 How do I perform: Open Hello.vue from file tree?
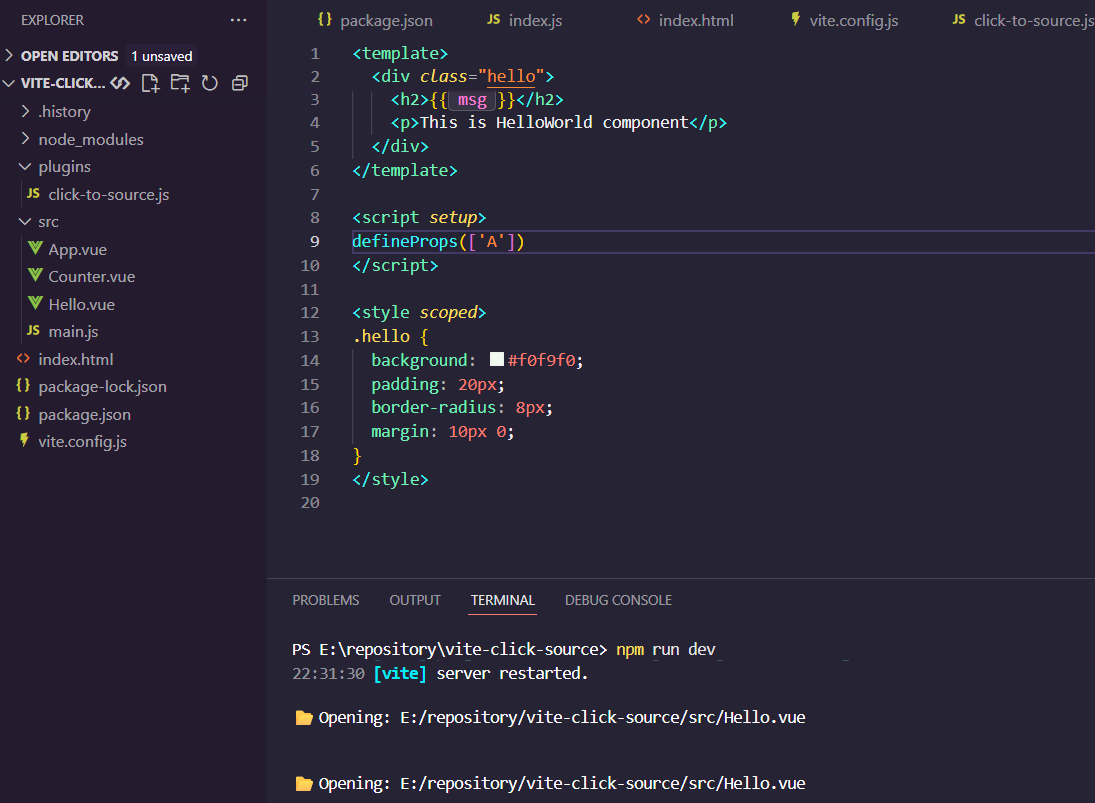coord(81,304)
